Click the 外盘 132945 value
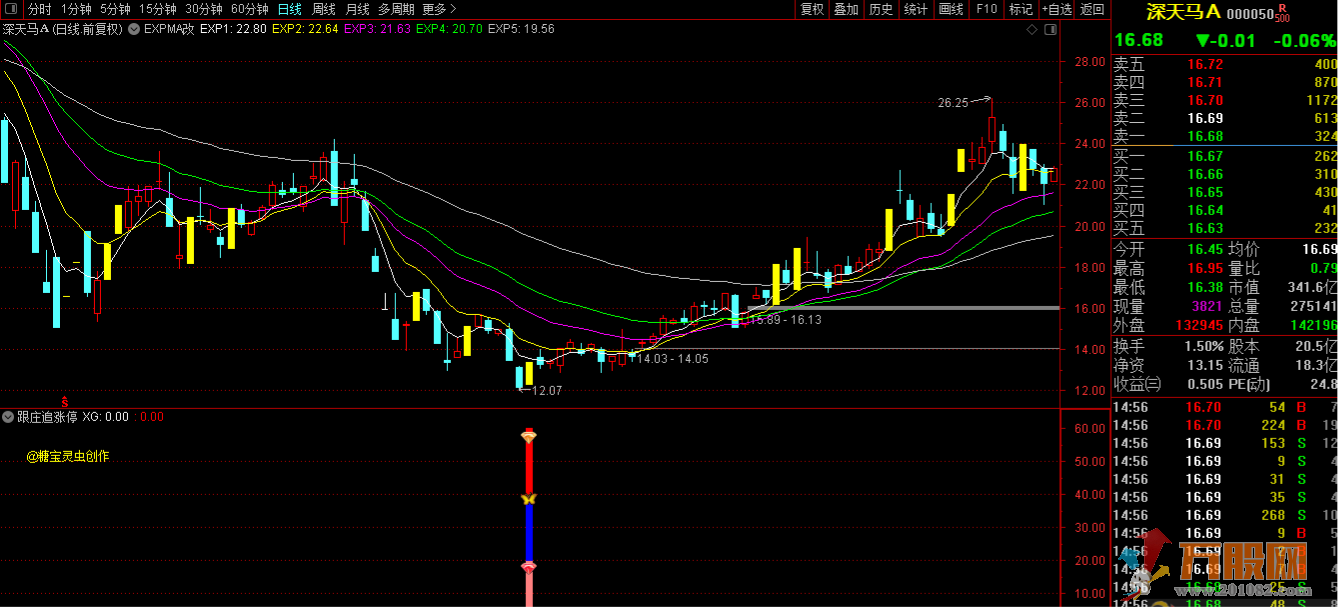The image size is (1338, 607). 1199,325
